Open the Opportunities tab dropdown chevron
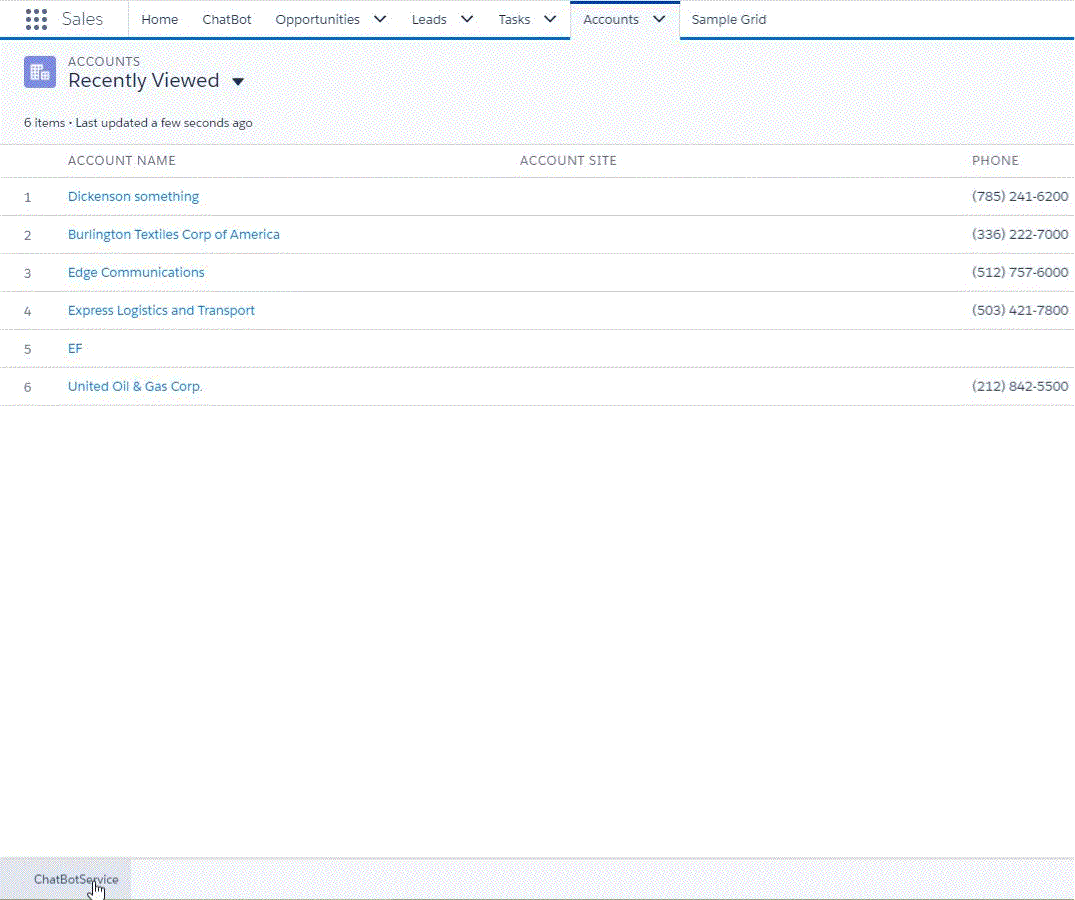Screen dimensions: 1075x900 pos(380,19)
